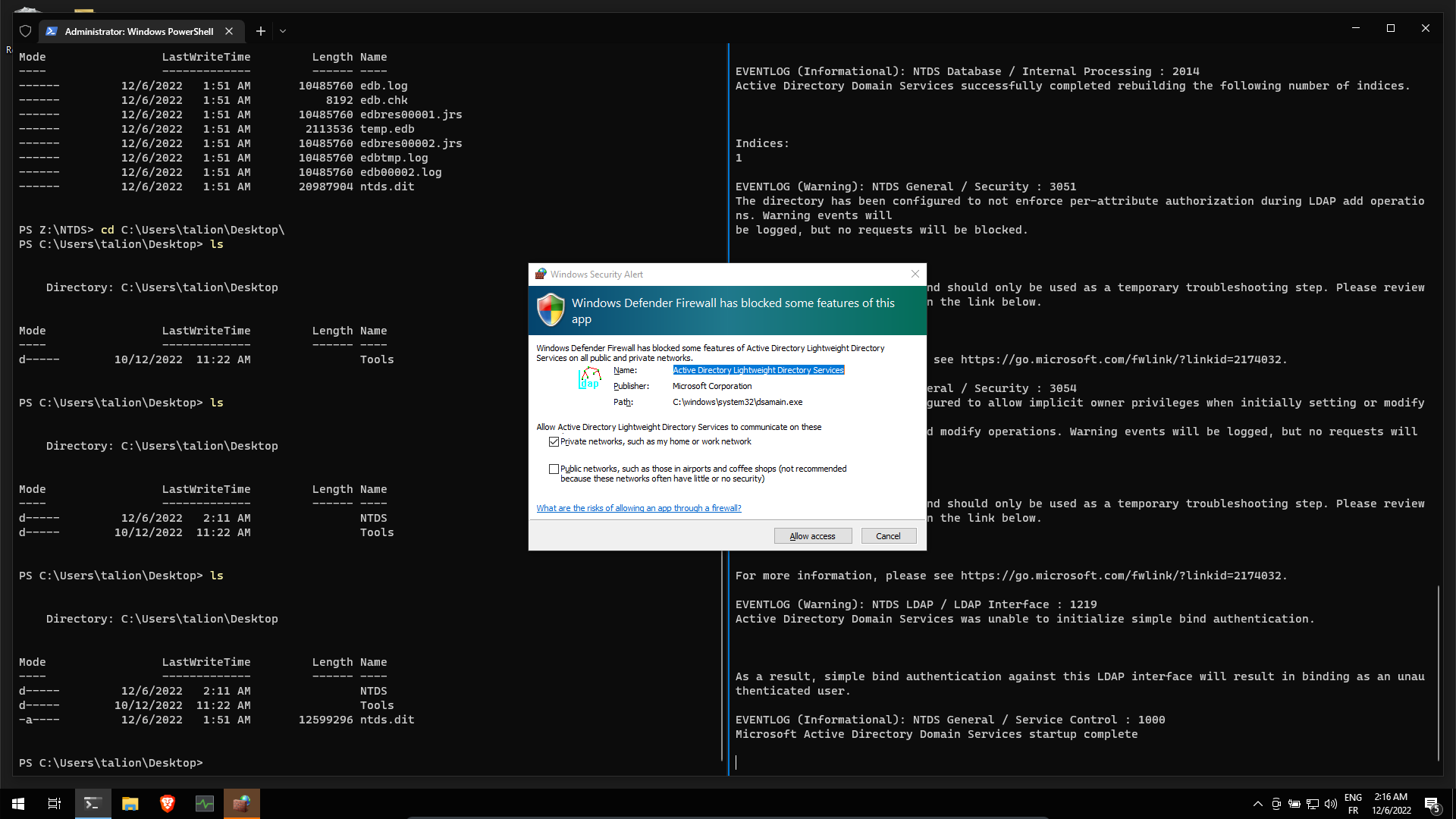Screen dimensions: 1456x819
Task: Open the Windows Start menu
Action: click(x=18, y=804)
